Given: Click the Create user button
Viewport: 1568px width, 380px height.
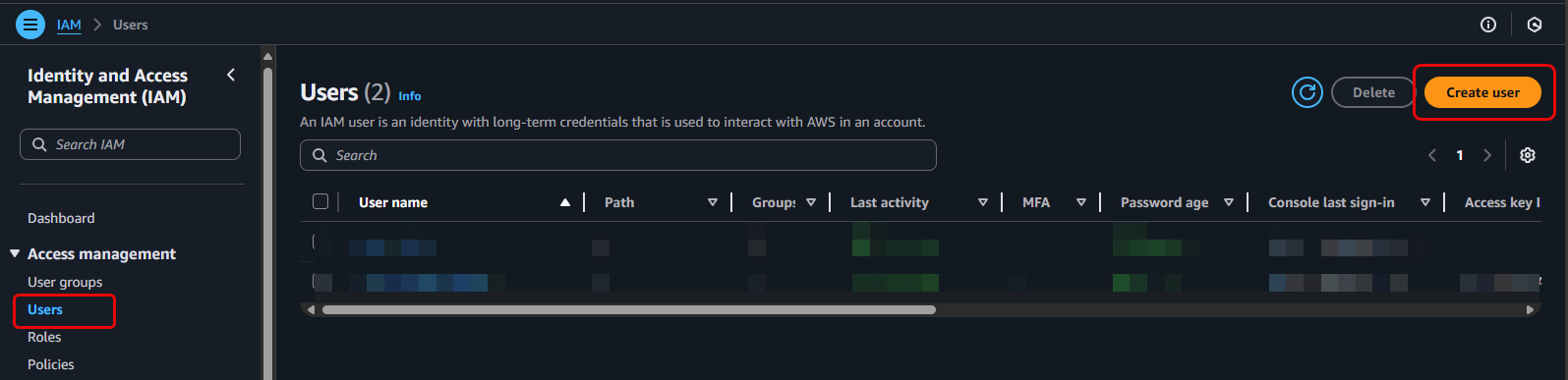Looking at the screenshot, I should click(x=1482, y=92).
